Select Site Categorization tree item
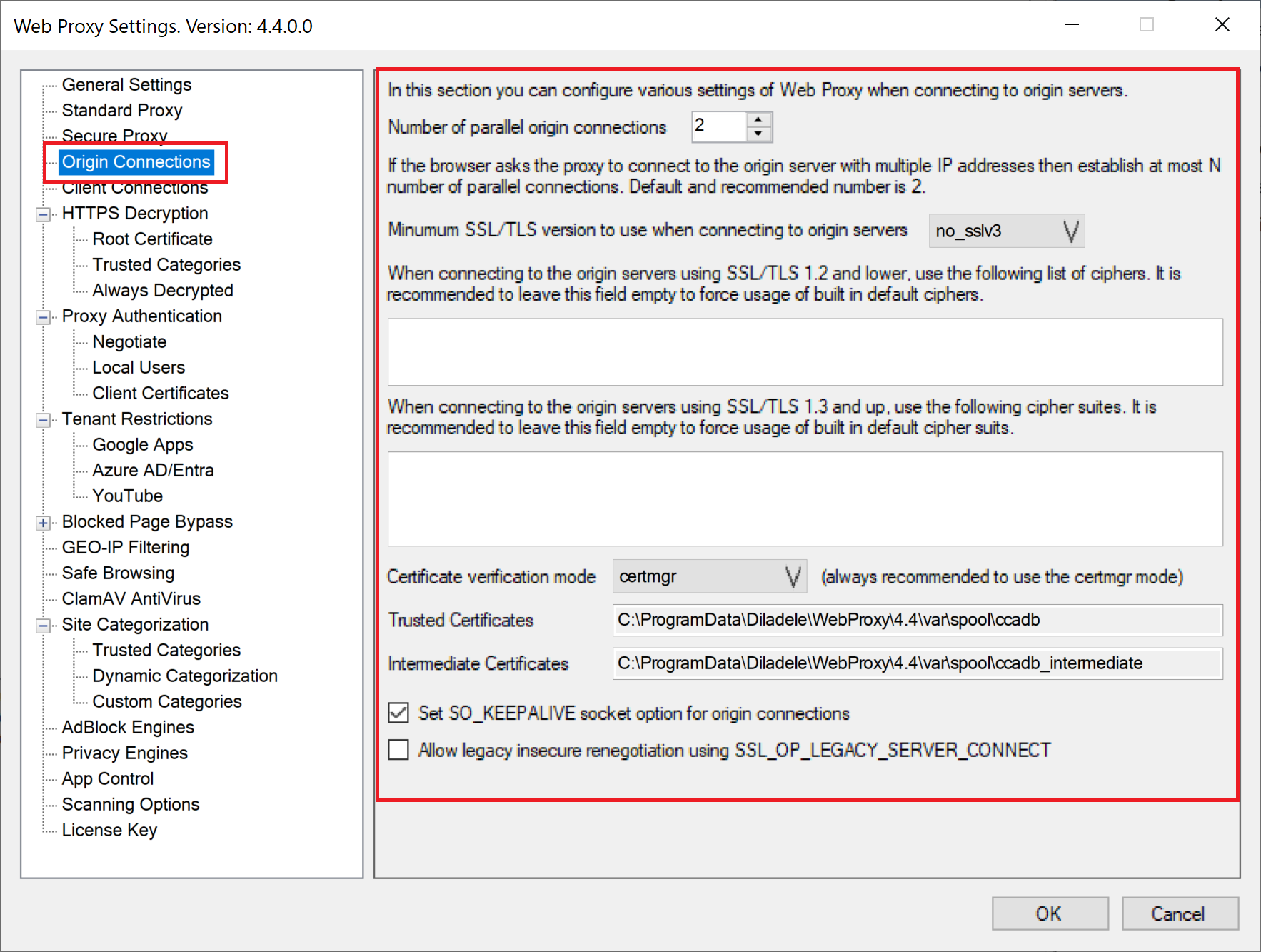The image size is (1261, 952). (x=135, y=625)
